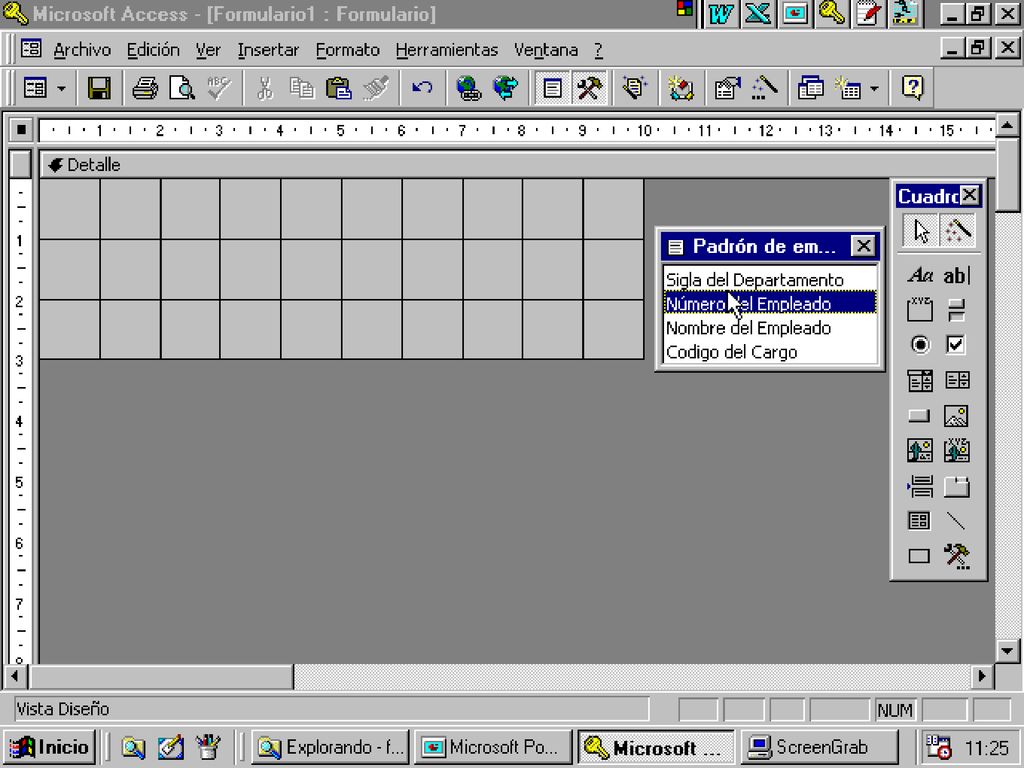Click the Insert Hyperlink globe icon
This screenshot has width=1024, height=768.
point(468,88)
